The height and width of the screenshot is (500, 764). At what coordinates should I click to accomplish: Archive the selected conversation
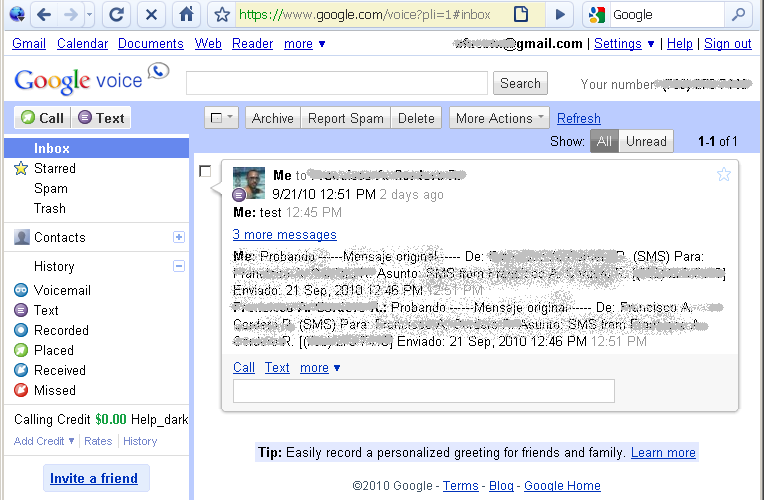tap(273, 118)
